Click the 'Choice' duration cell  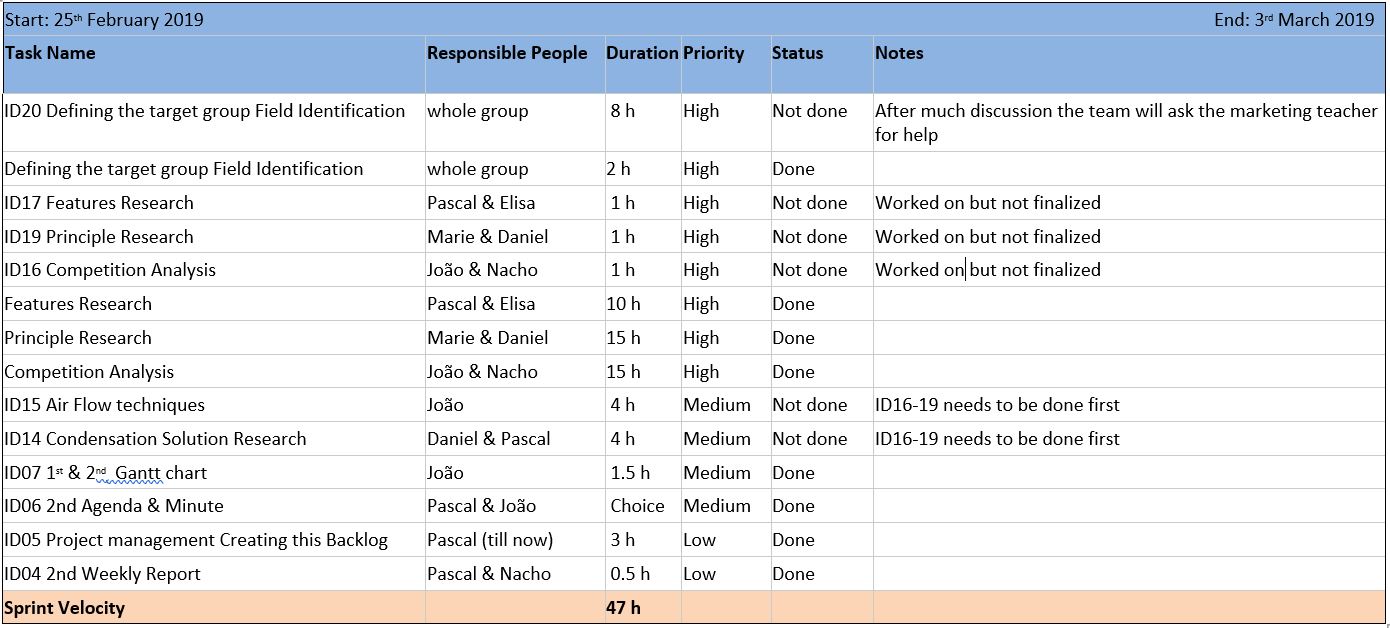(637, 506)
